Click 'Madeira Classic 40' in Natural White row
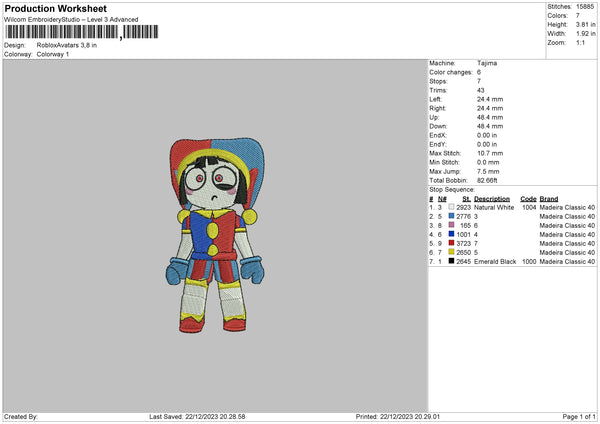The width and height of the screenshot is (600, 424). 567,207
